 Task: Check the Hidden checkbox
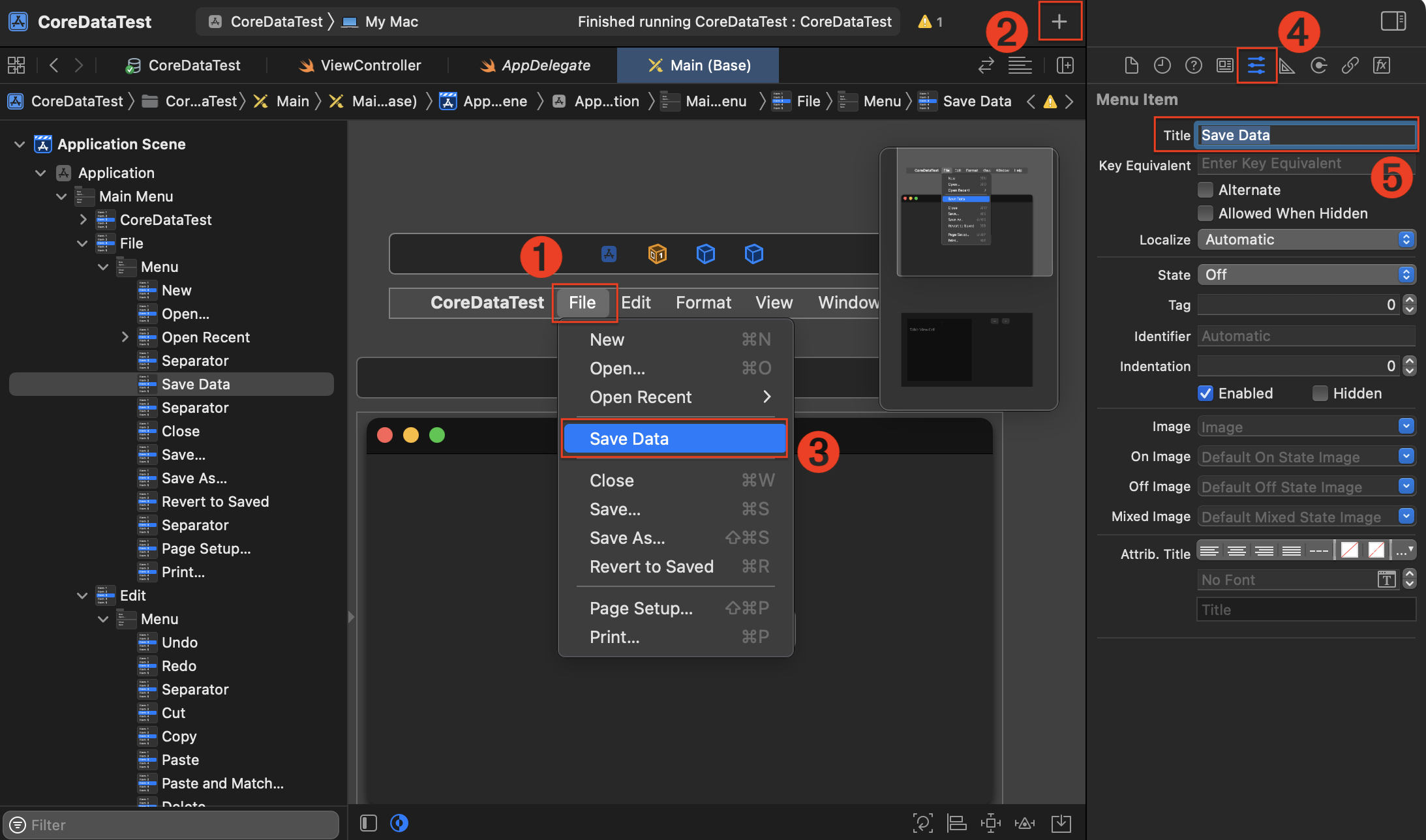(1320, 393)
